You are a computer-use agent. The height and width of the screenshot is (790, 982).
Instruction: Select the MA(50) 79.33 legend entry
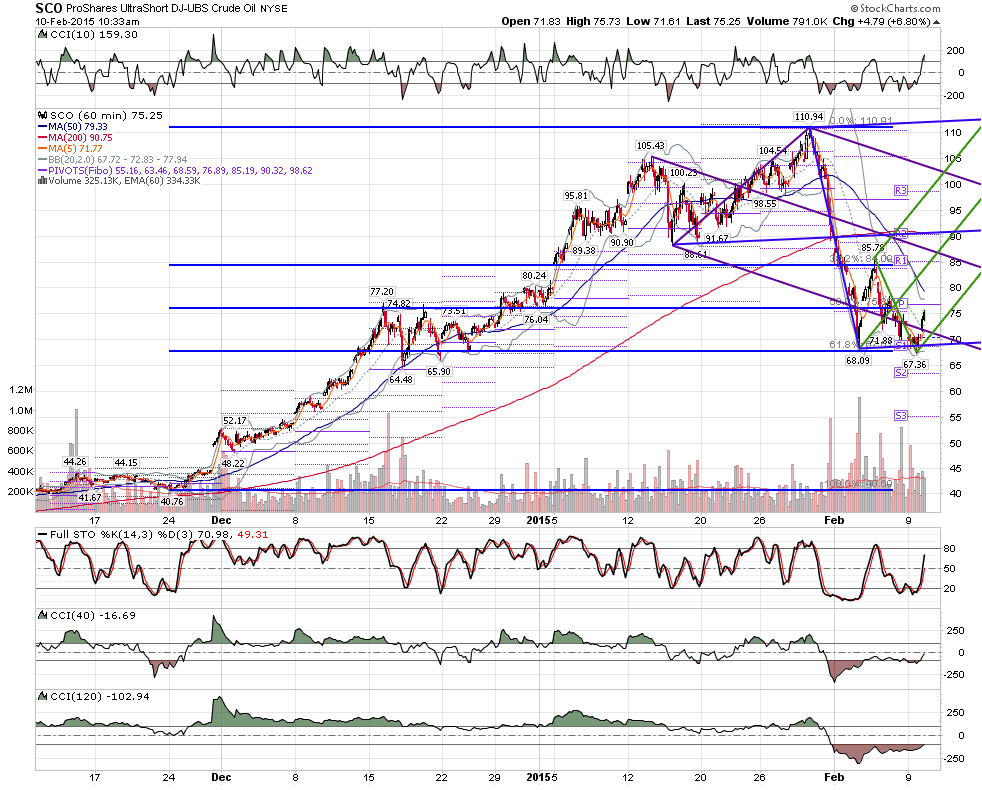73,127
